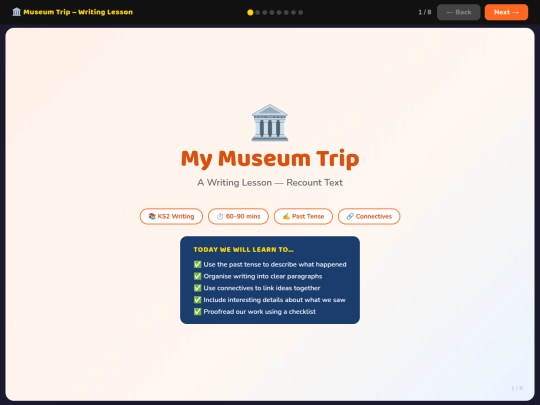Click the Past Tense tag
This screenshot has width=540, height=405.
(303, 216)
